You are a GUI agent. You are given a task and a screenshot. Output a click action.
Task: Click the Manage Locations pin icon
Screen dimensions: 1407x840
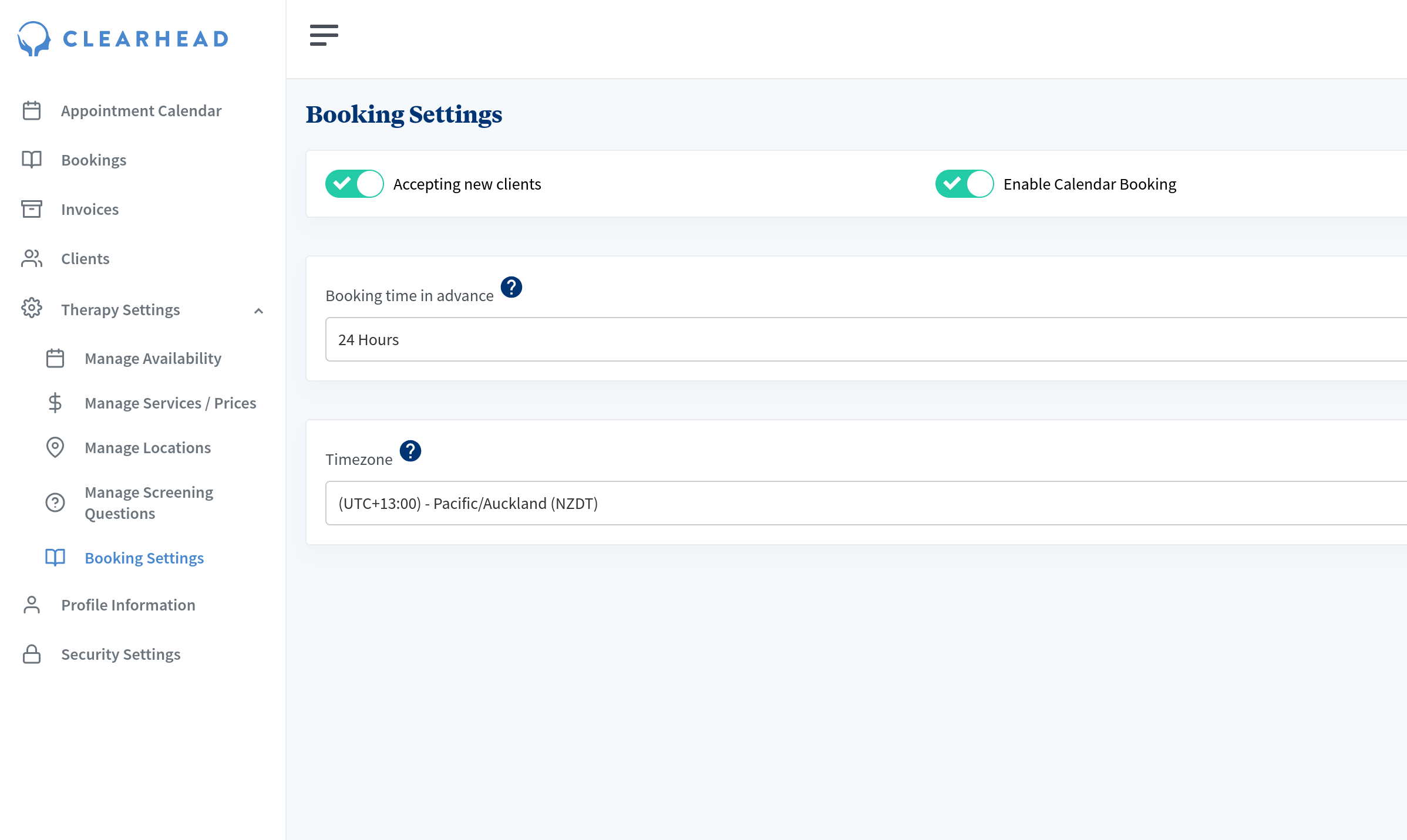point(55,447)
